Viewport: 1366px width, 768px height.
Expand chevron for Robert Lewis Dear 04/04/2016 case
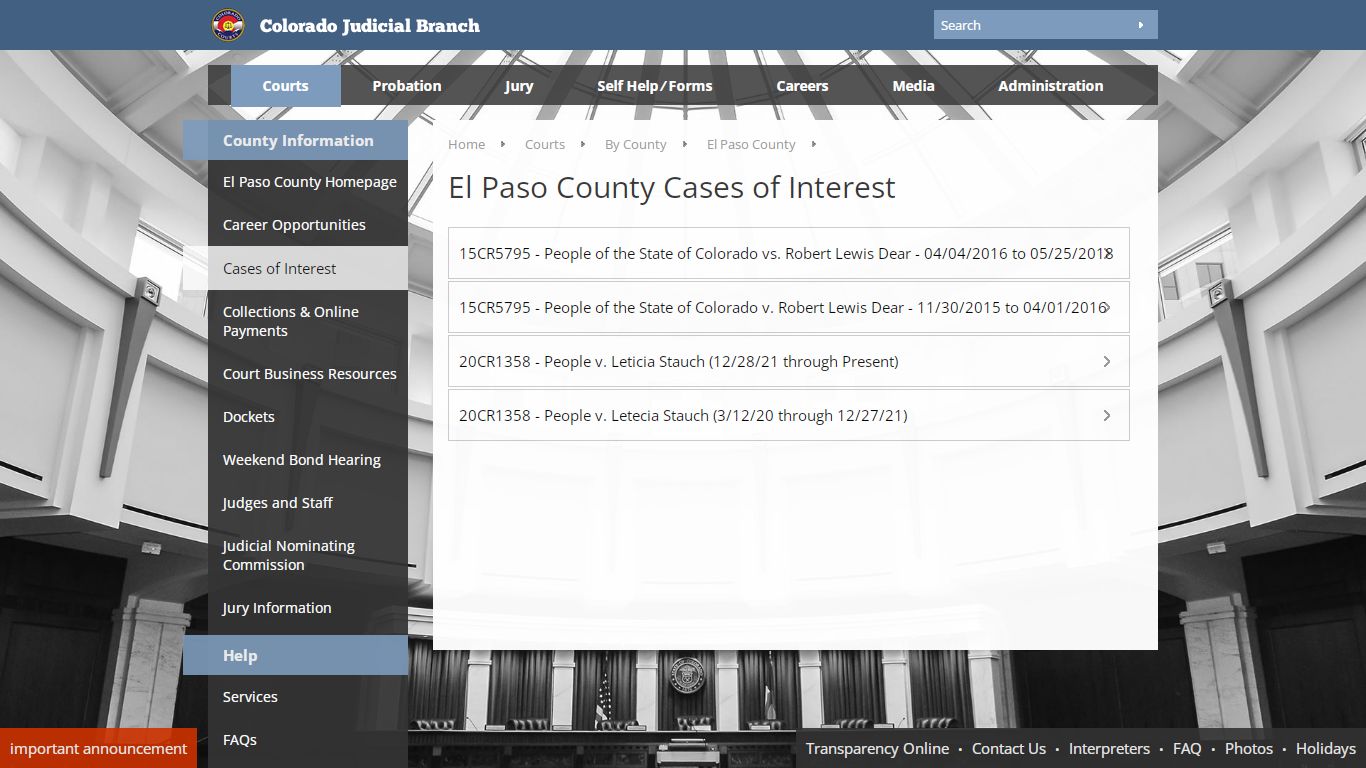[x=1106, y=253]
